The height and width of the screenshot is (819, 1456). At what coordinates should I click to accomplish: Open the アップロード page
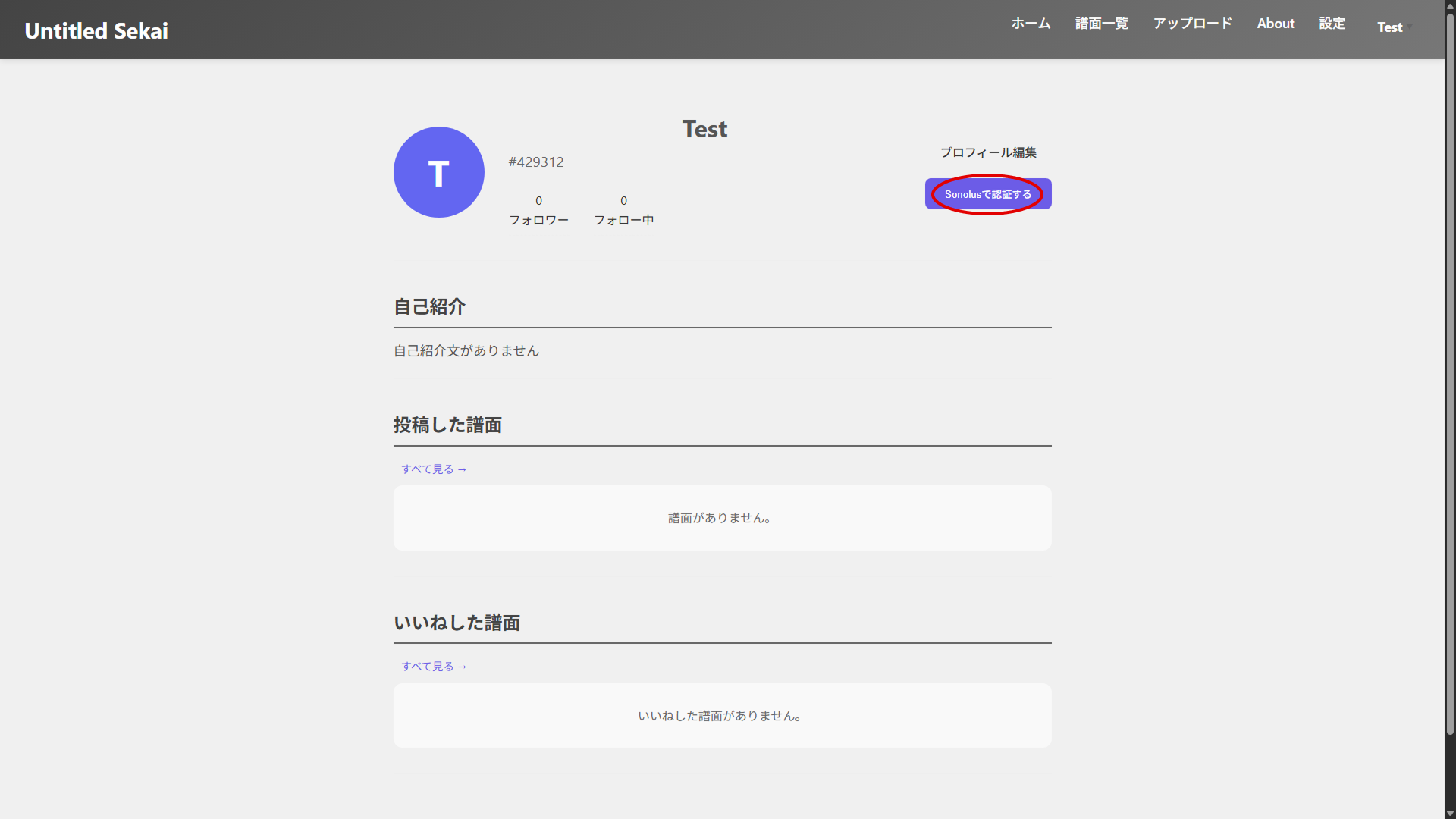tap(1192, 24)
